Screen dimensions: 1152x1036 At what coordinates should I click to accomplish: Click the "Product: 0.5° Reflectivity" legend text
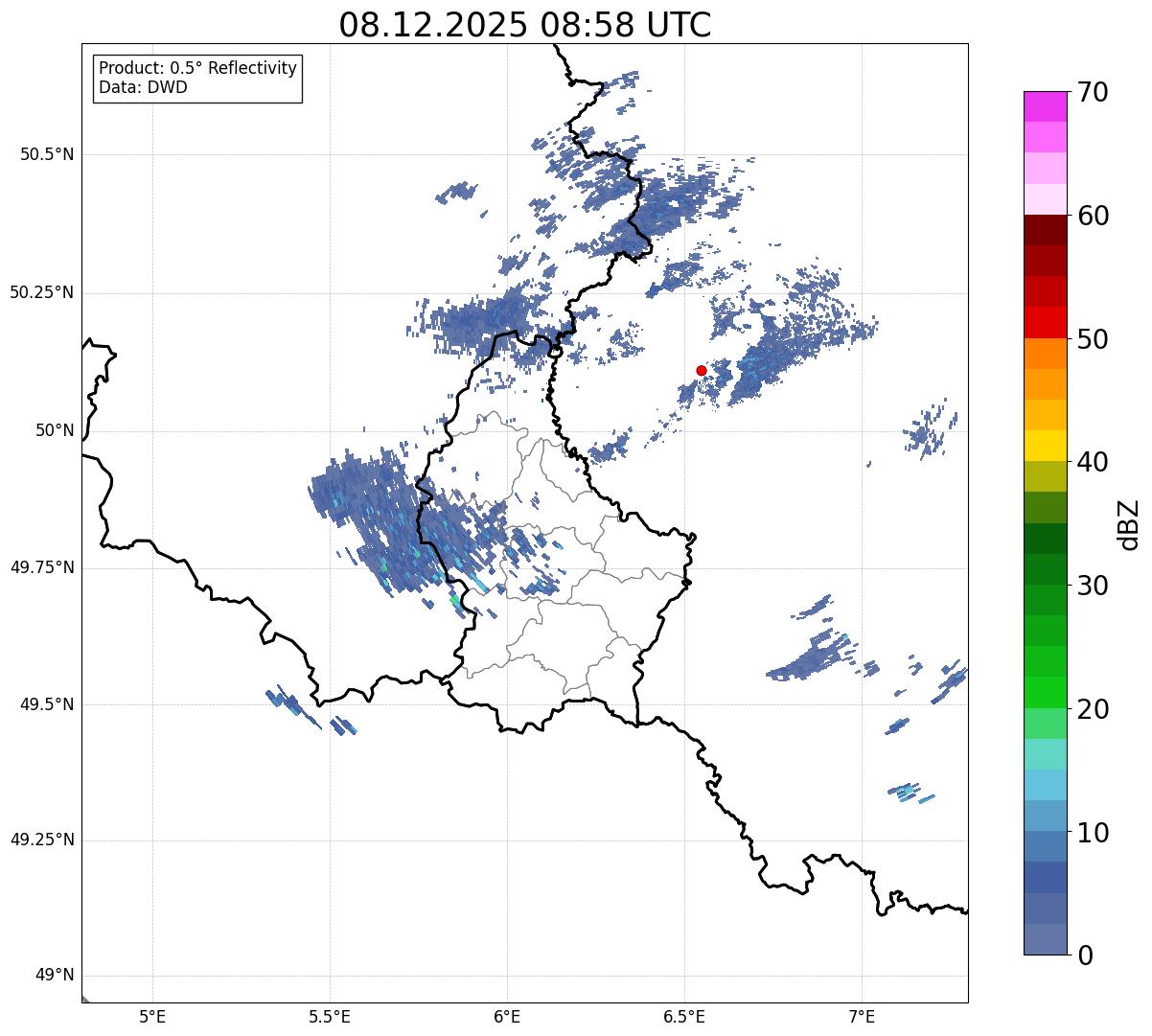click(198, 69)
